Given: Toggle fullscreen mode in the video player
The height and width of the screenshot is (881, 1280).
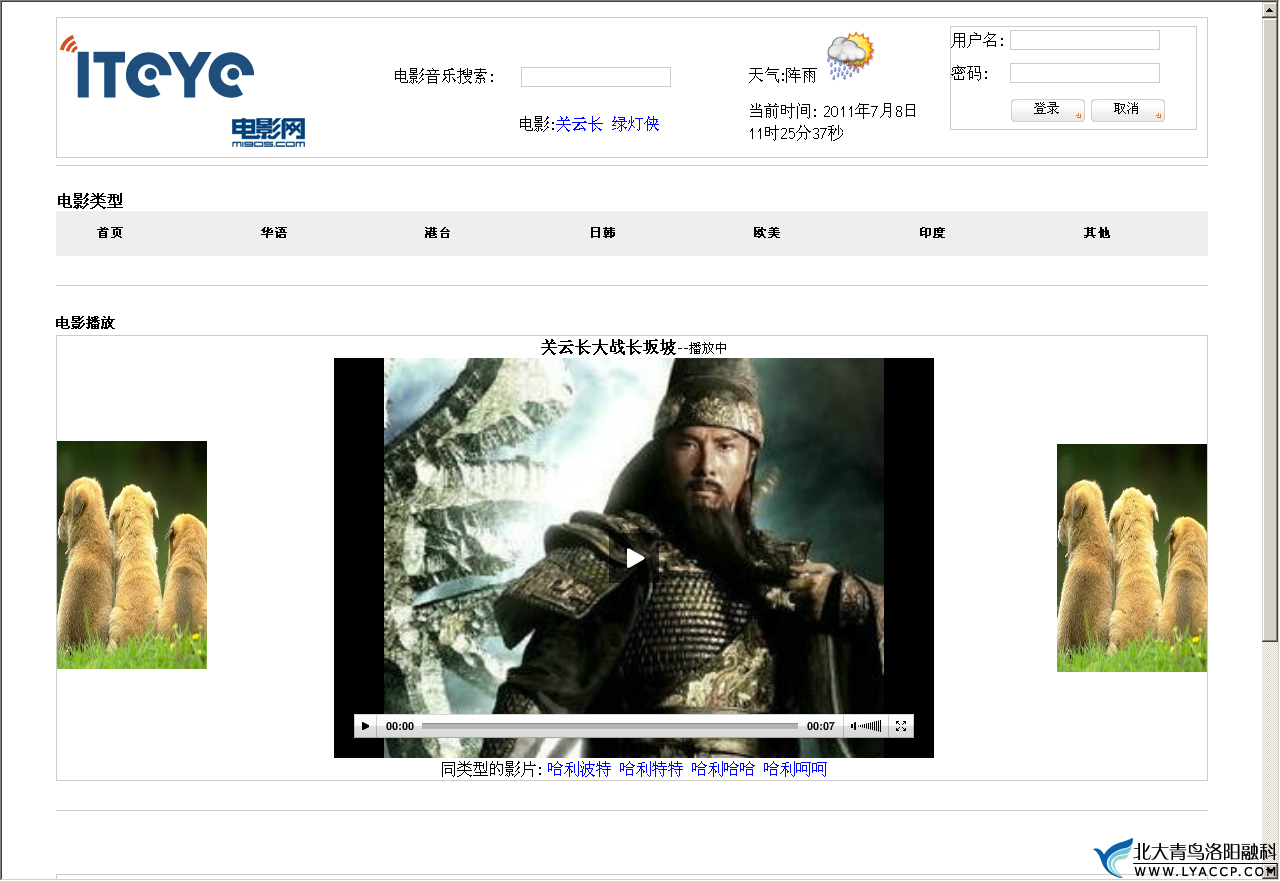Looking at the screenshot, I should click(x=901, y=726).
